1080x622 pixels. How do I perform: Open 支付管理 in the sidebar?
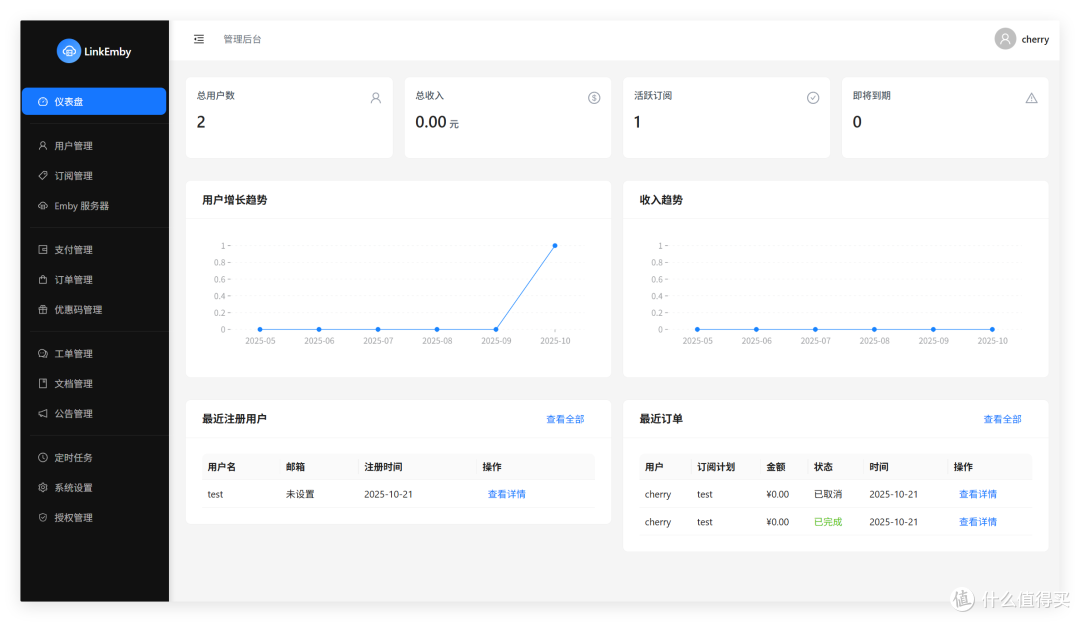[94, 249]
